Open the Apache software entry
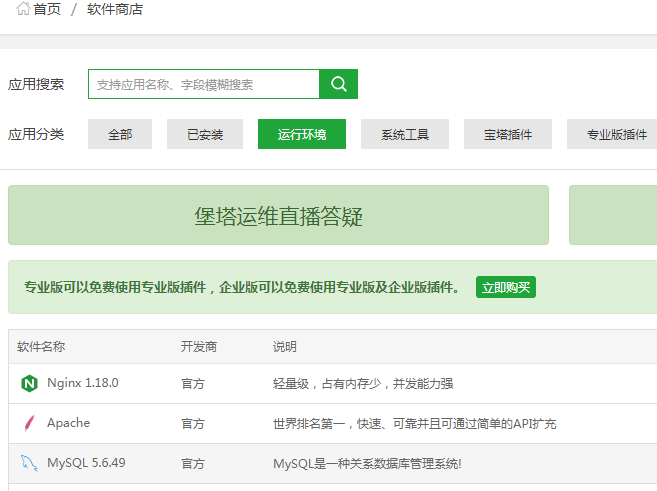Viewport: 657px width, 491px height. (69, 423)
